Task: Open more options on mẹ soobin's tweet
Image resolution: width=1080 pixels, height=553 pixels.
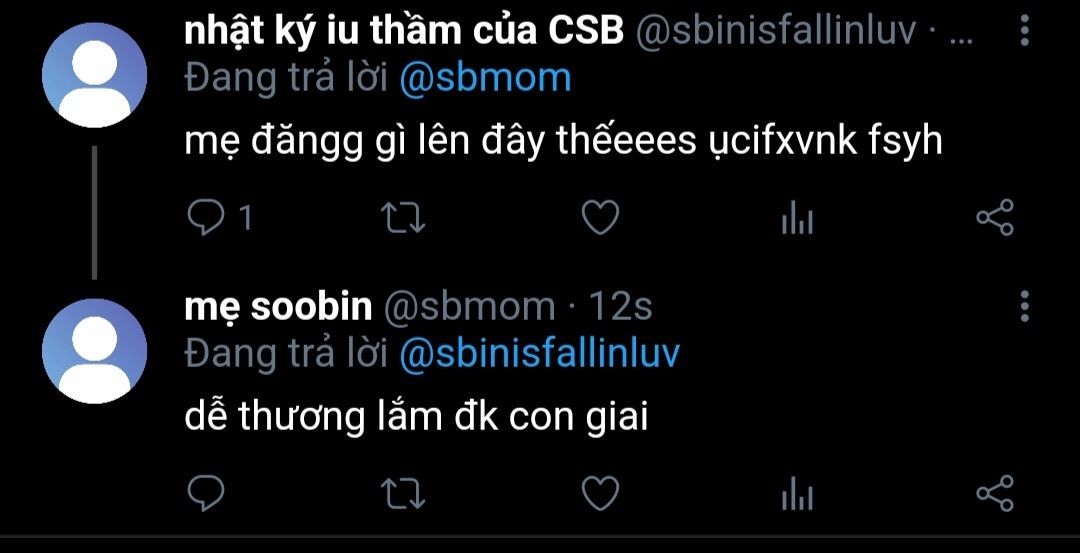Action: [x=1024, y=306]
